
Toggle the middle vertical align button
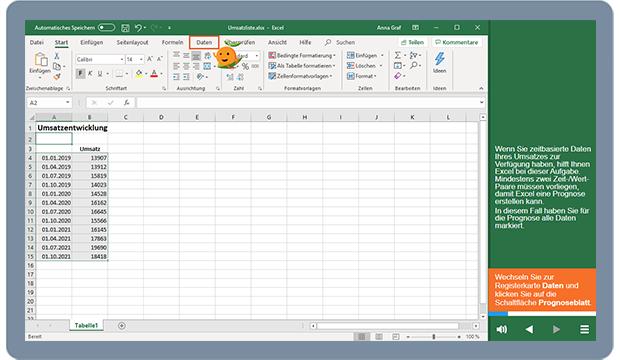pyautogui.click(x=186, y=56)
